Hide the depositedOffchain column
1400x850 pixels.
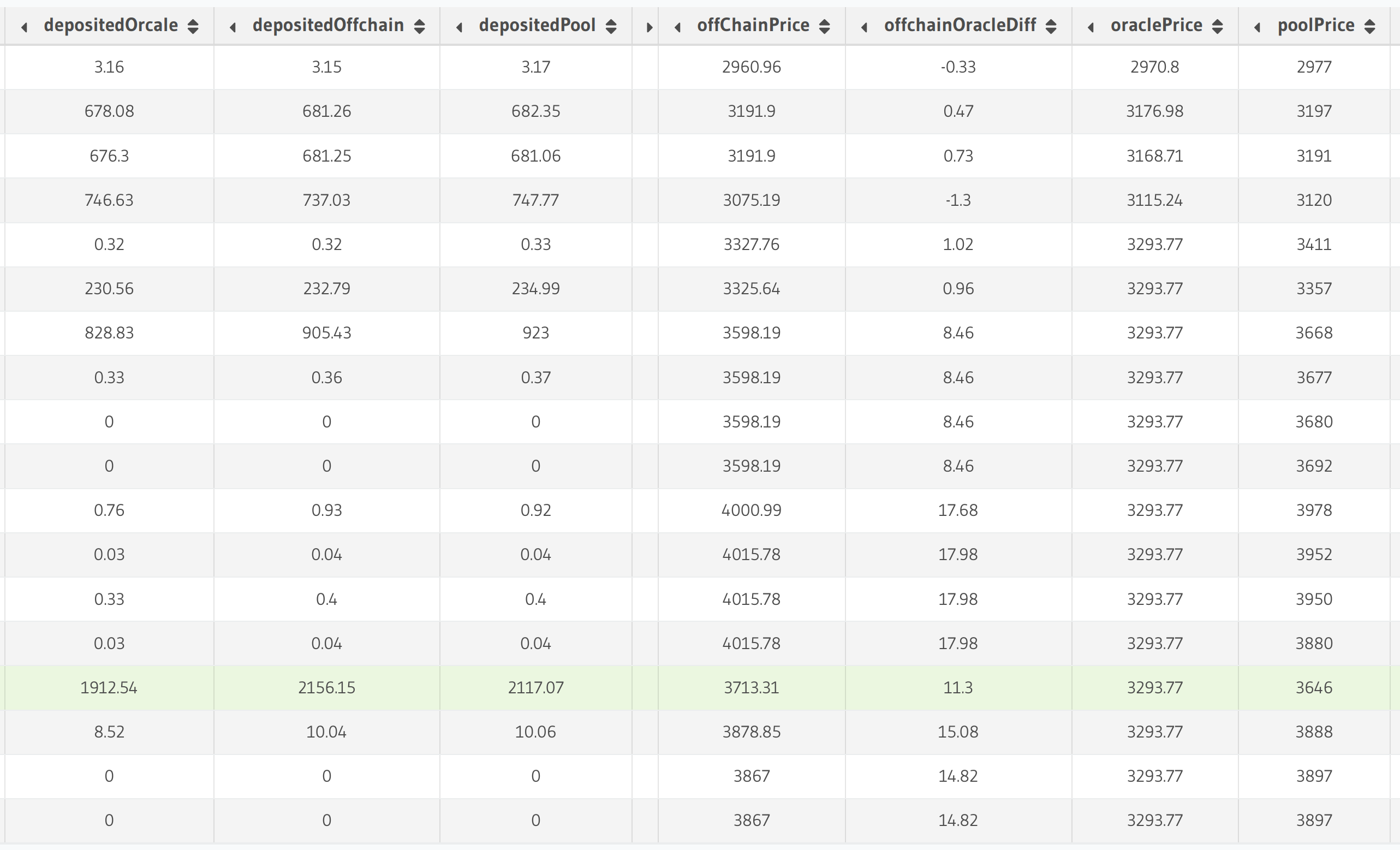point(233,25)
